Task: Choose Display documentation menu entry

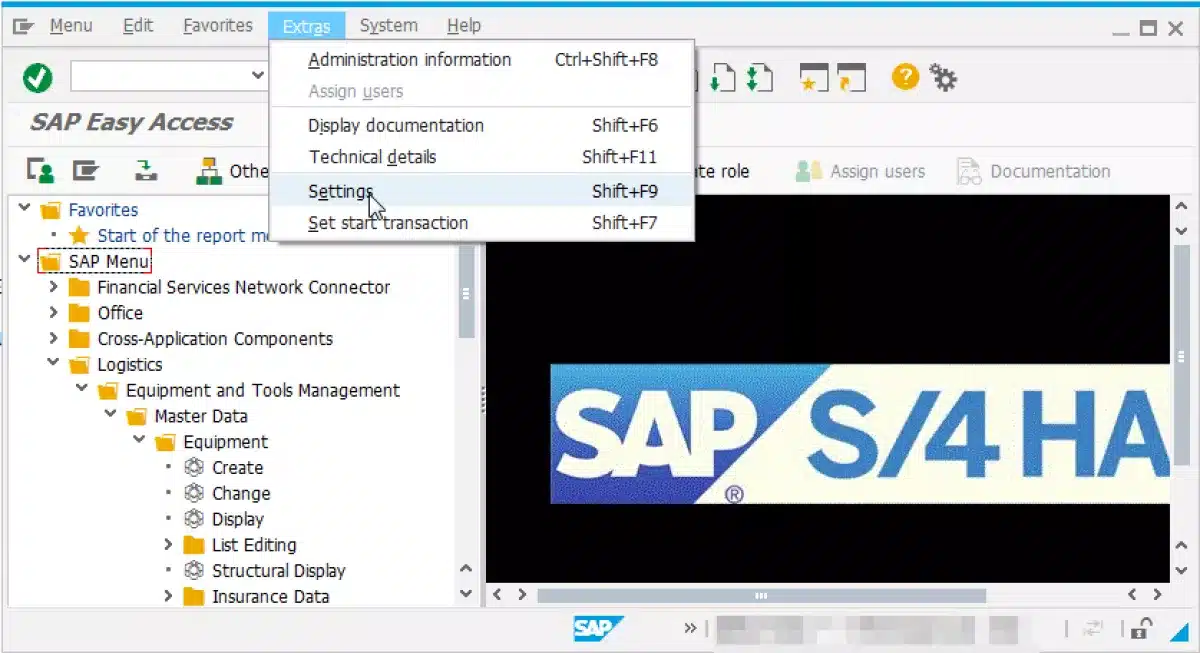Action: (483, 126)
